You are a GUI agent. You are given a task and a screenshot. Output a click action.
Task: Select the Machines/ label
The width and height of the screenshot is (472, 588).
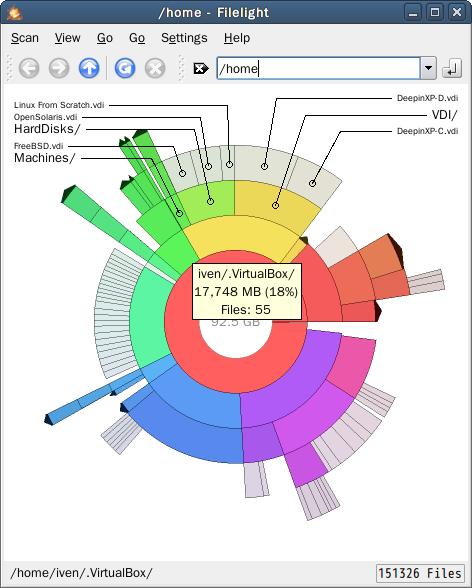(45, 158)
